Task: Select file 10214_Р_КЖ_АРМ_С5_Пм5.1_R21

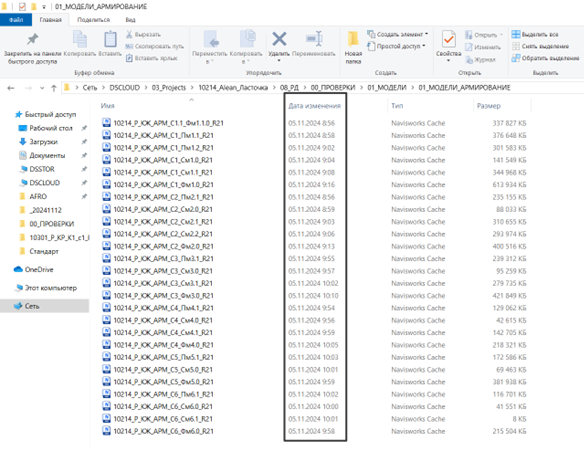Action: (x=164, y=357)
